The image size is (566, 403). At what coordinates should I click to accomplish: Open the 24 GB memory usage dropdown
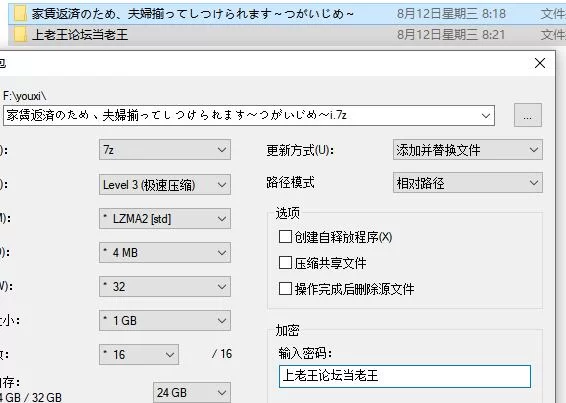point(192,393)
